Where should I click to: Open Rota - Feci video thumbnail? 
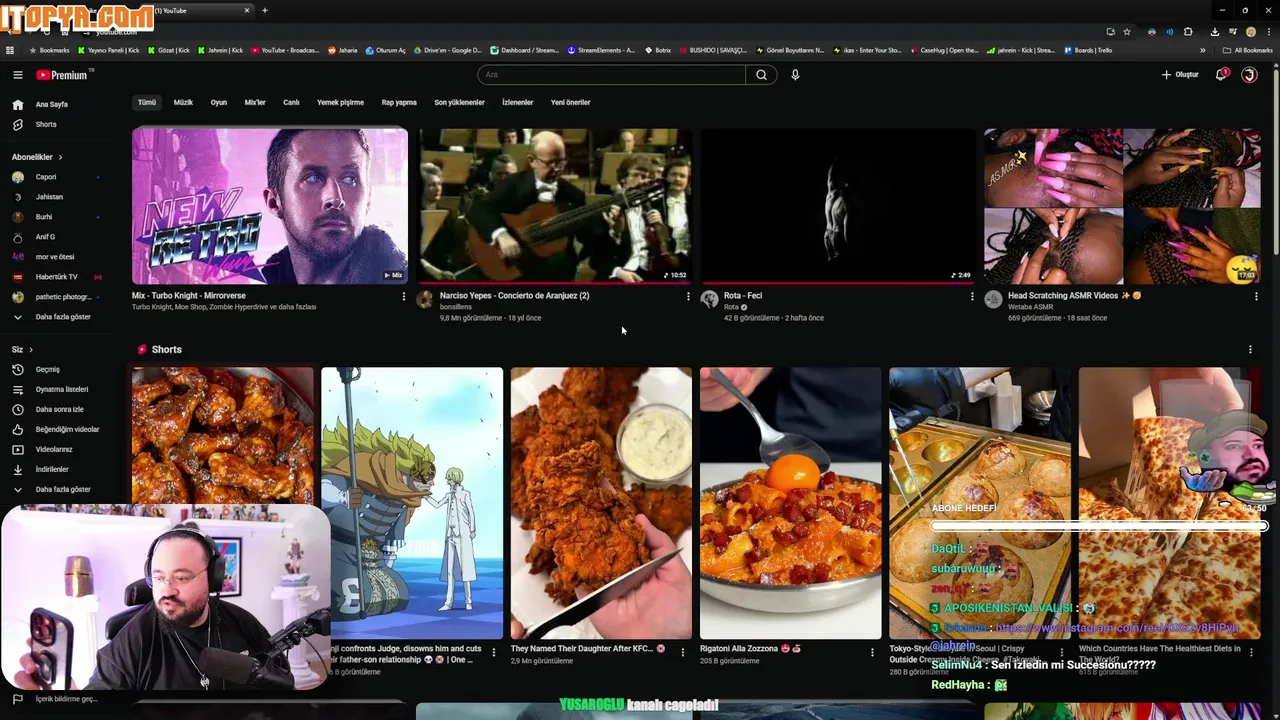coord(838,205)
